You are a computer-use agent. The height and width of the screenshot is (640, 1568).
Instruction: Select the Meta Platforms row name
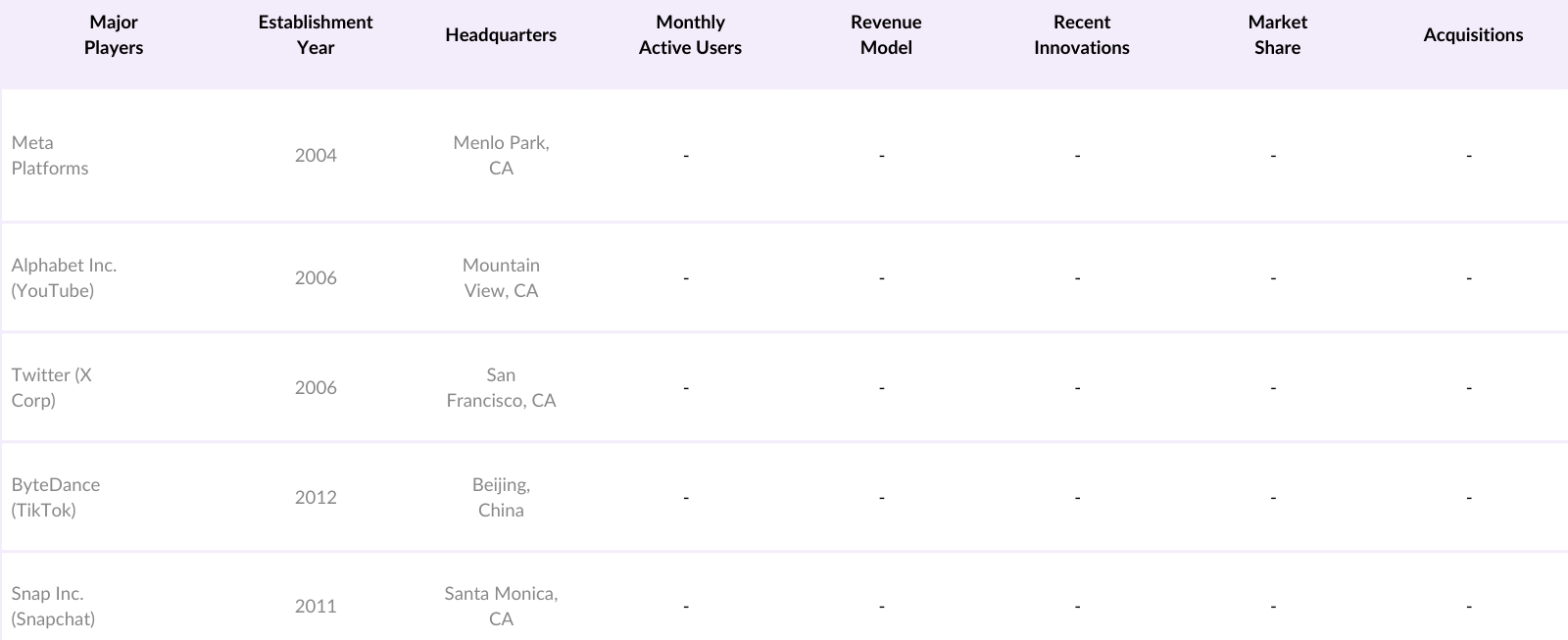(x=50, y=156)
